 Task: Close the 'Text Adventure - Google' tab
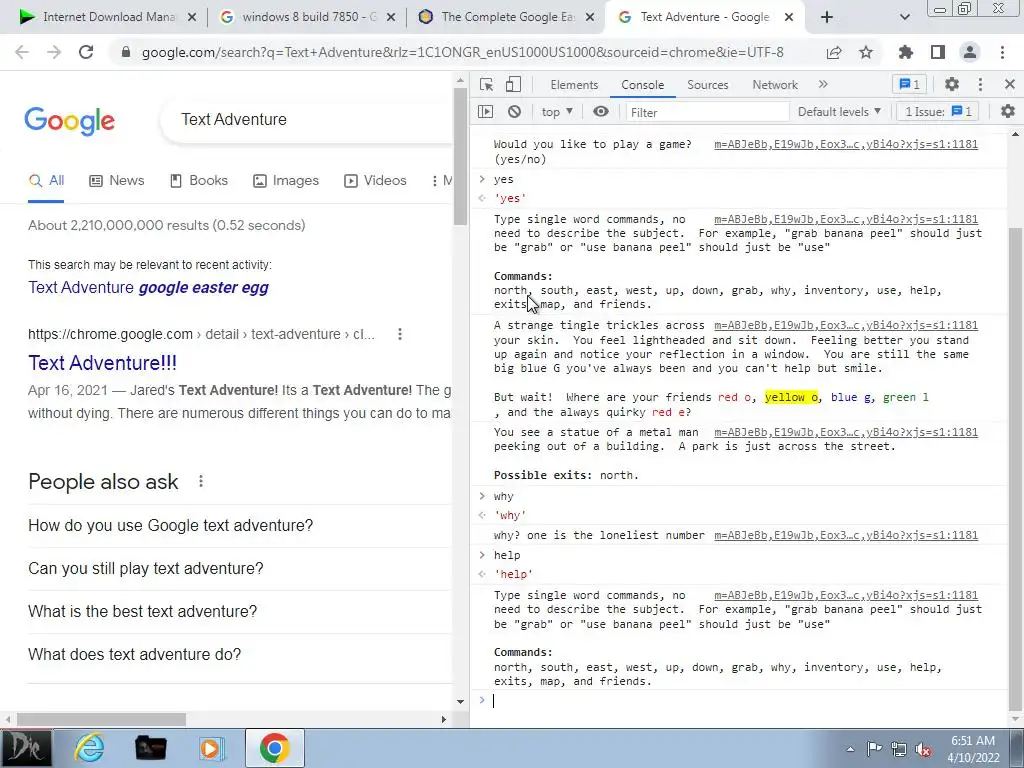pos(789,17)
